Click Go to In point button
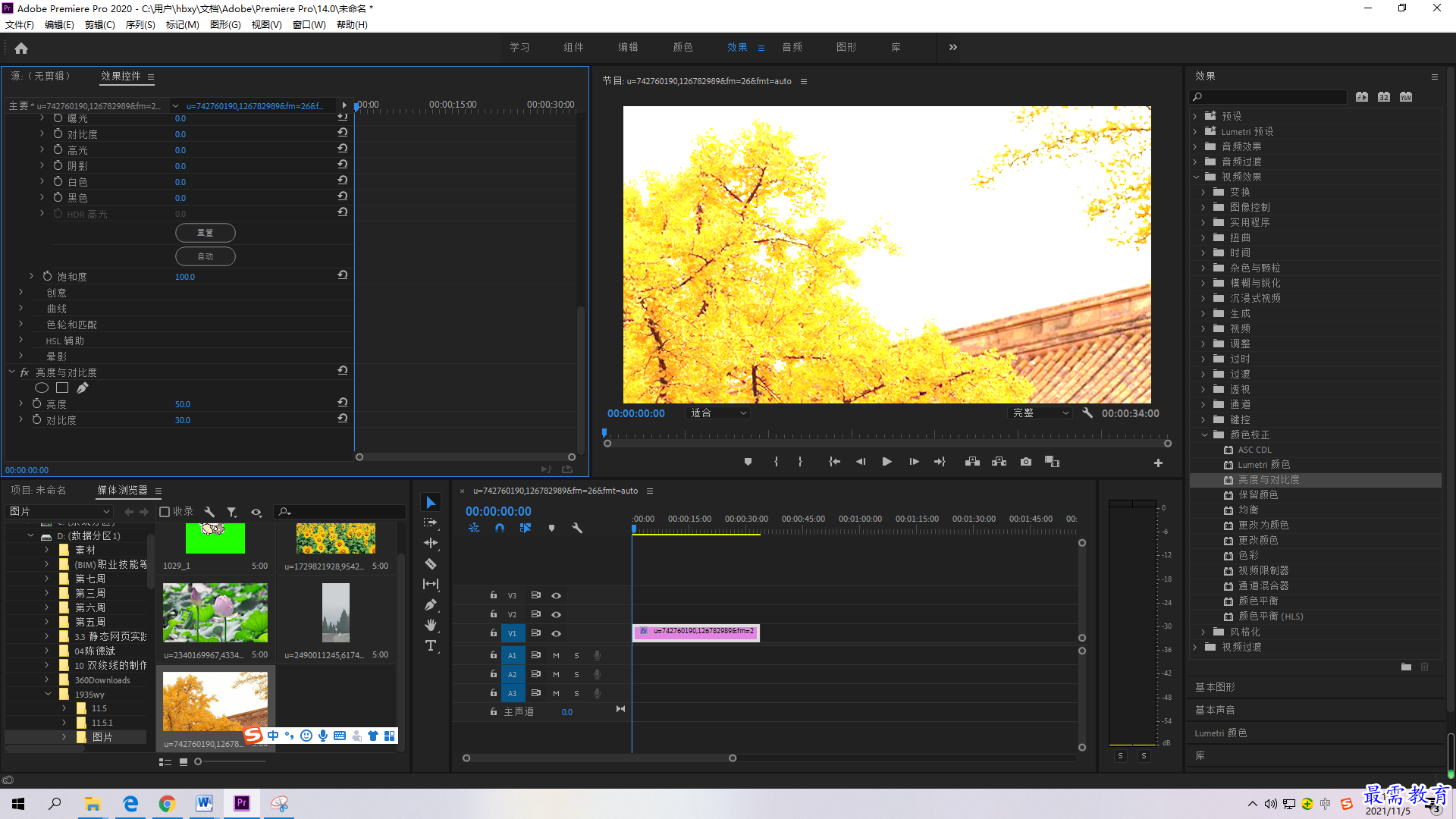1456x819 pixels. (x=834, y=462)
